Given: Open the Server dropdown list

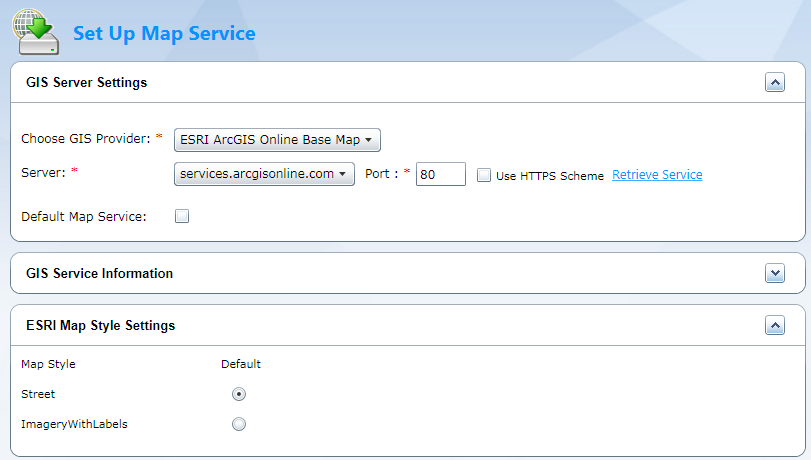Looking at the screenshot, I should [x=264, y=174].
